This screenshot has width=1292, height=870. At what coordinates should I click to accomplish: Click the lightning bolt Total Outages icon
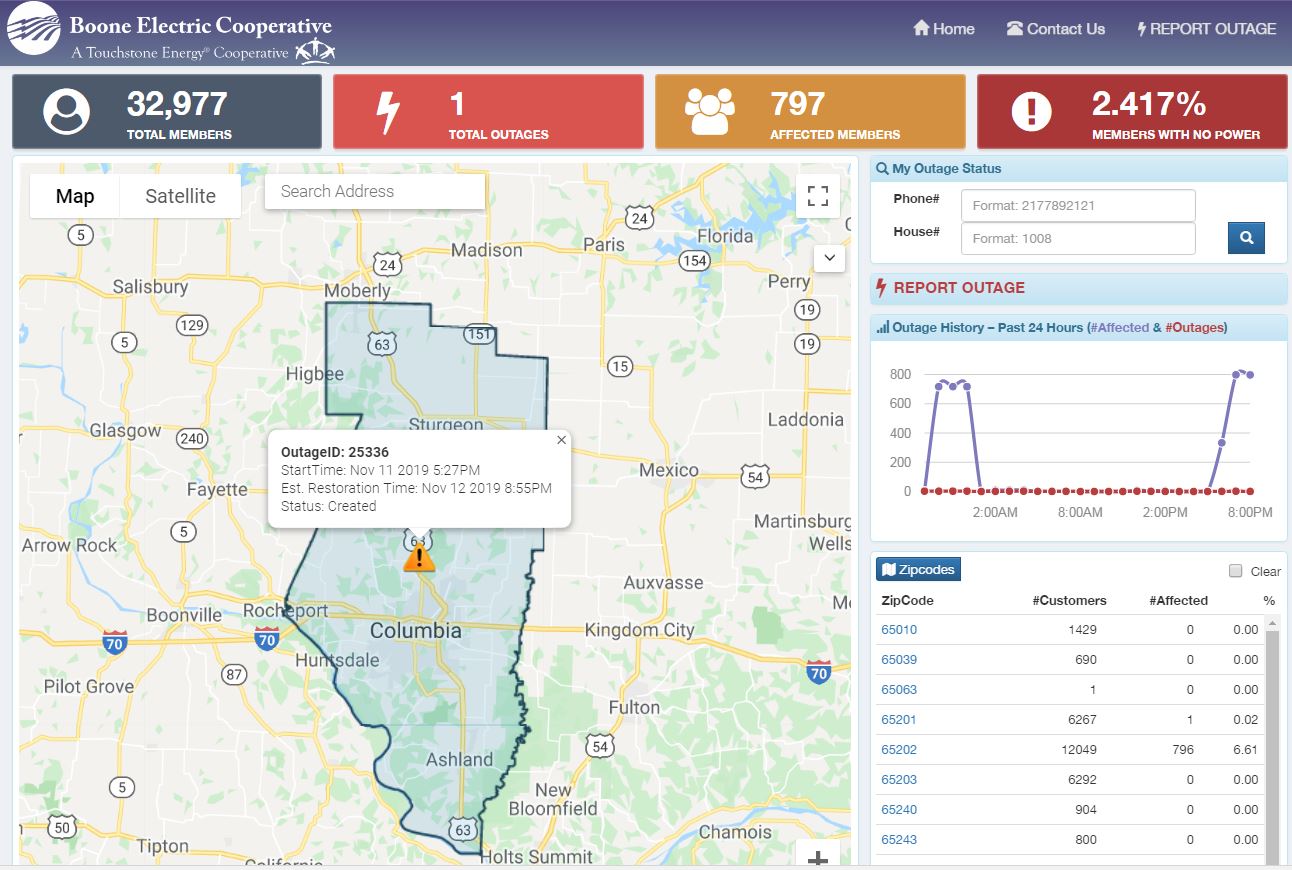coord(387,112)
